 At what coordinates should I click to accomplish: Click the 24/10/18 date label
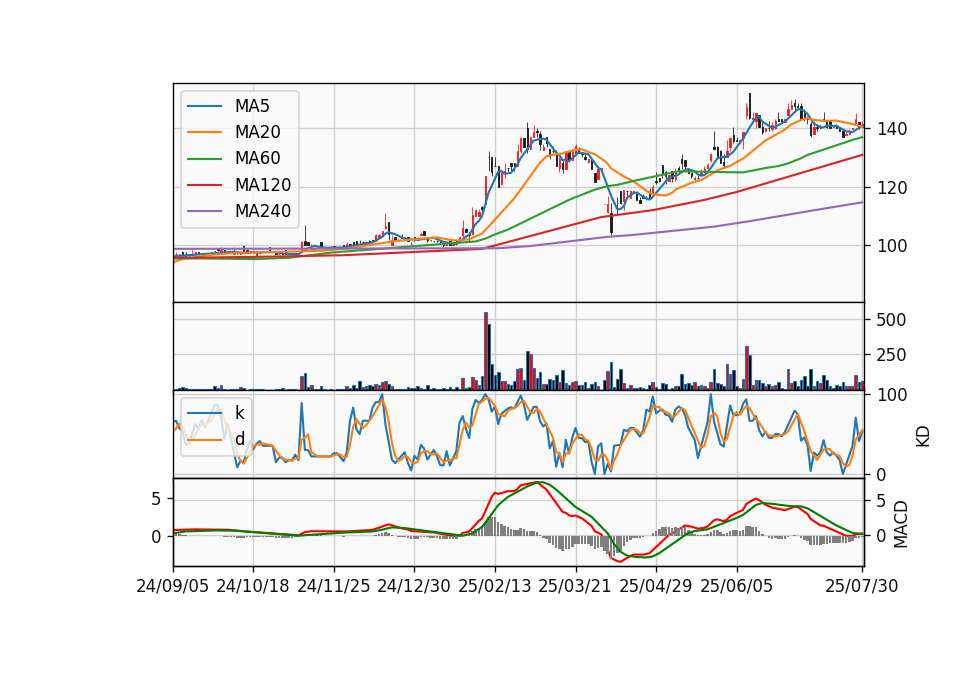(x=253, y=586)
